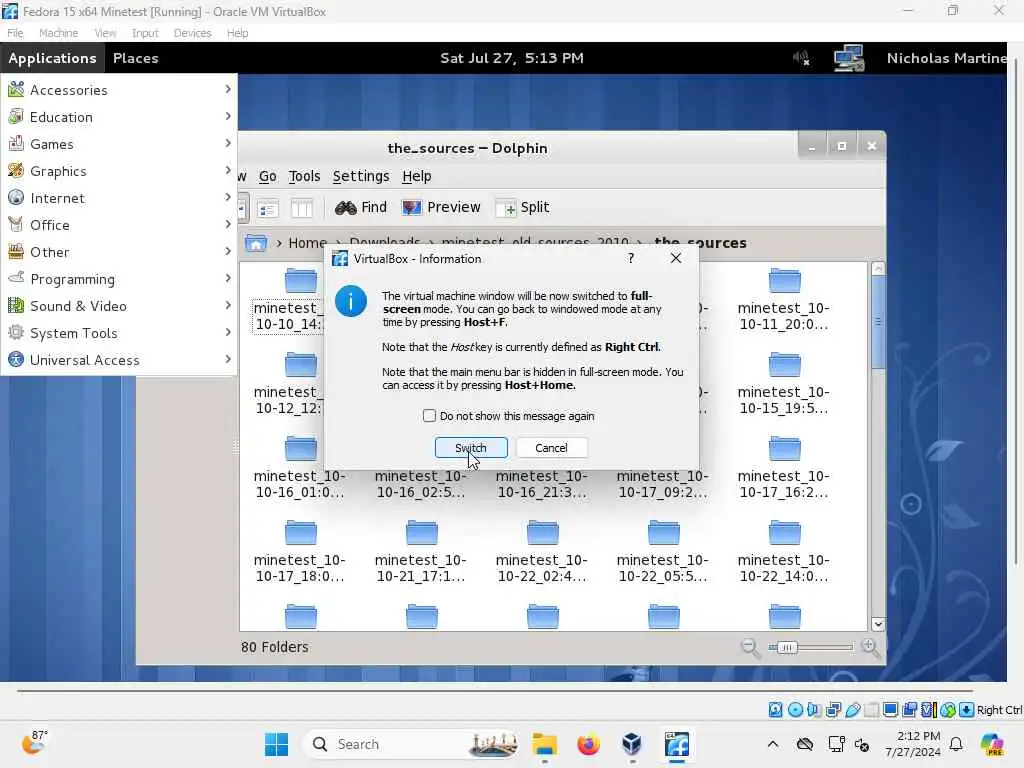Show hidden tray icons chevron
The height and width of the screenshot is (768, 1024).
point(773,744)
